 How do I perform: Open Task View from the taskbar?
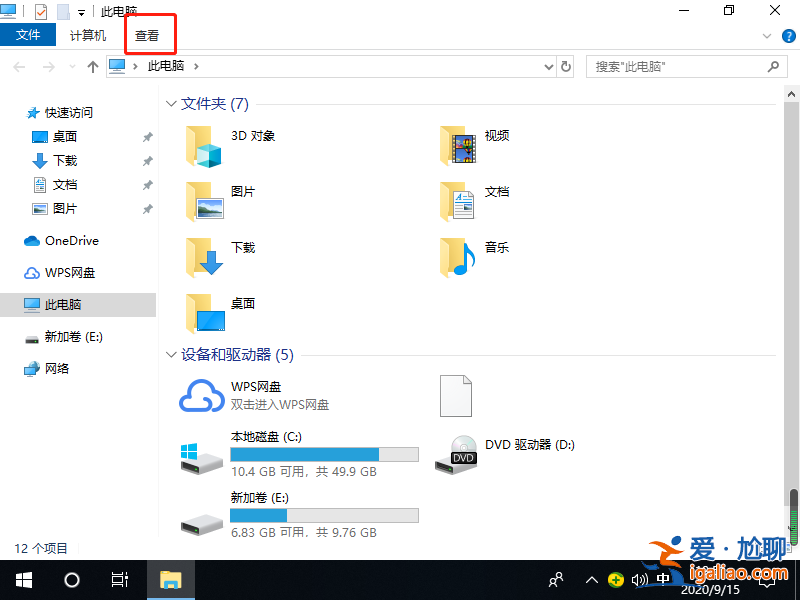[120, 580]
